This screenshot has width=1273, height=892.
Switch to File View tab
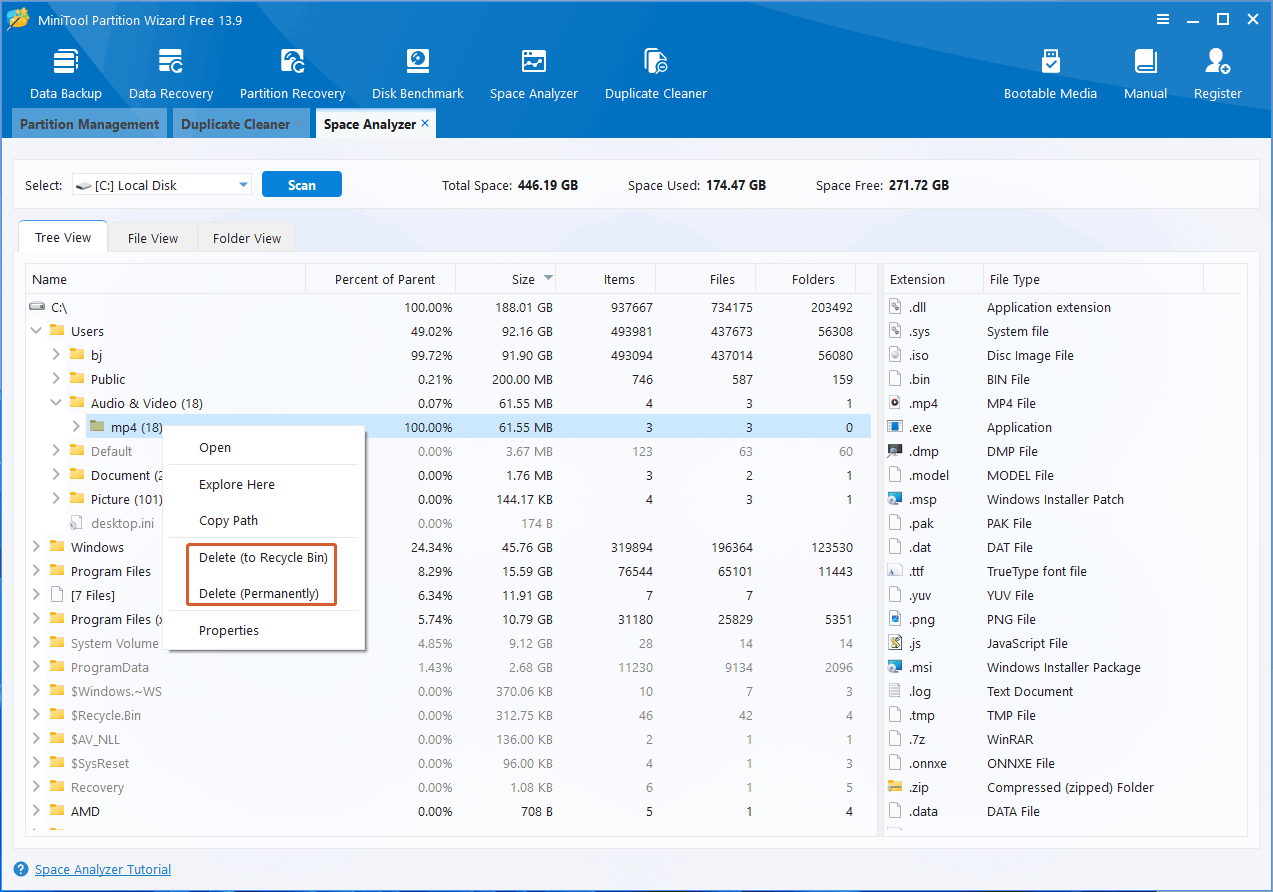tap(153, 238)
